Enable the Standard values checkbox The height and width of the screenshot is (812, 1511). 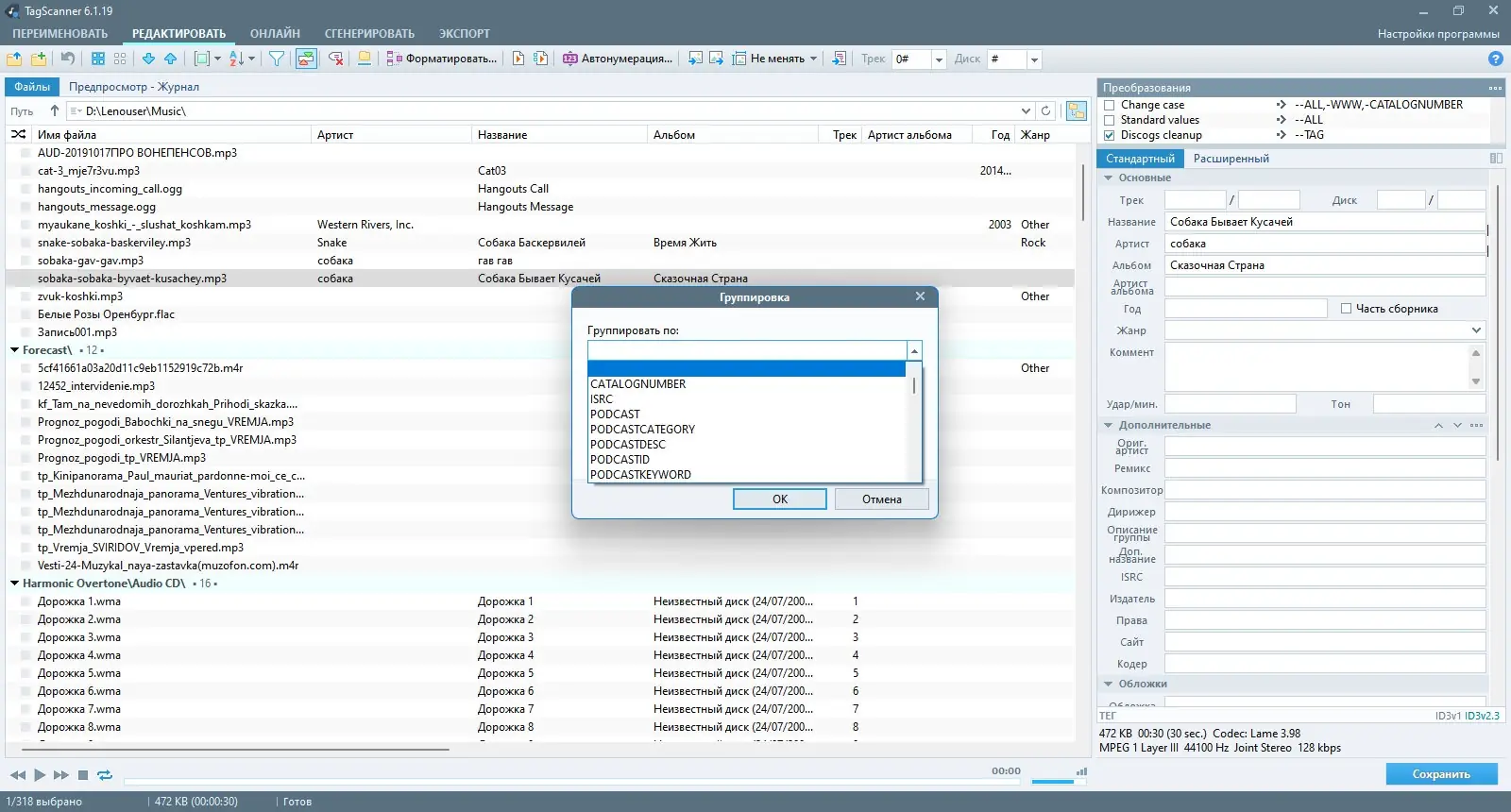click(x=1110, y=120)
